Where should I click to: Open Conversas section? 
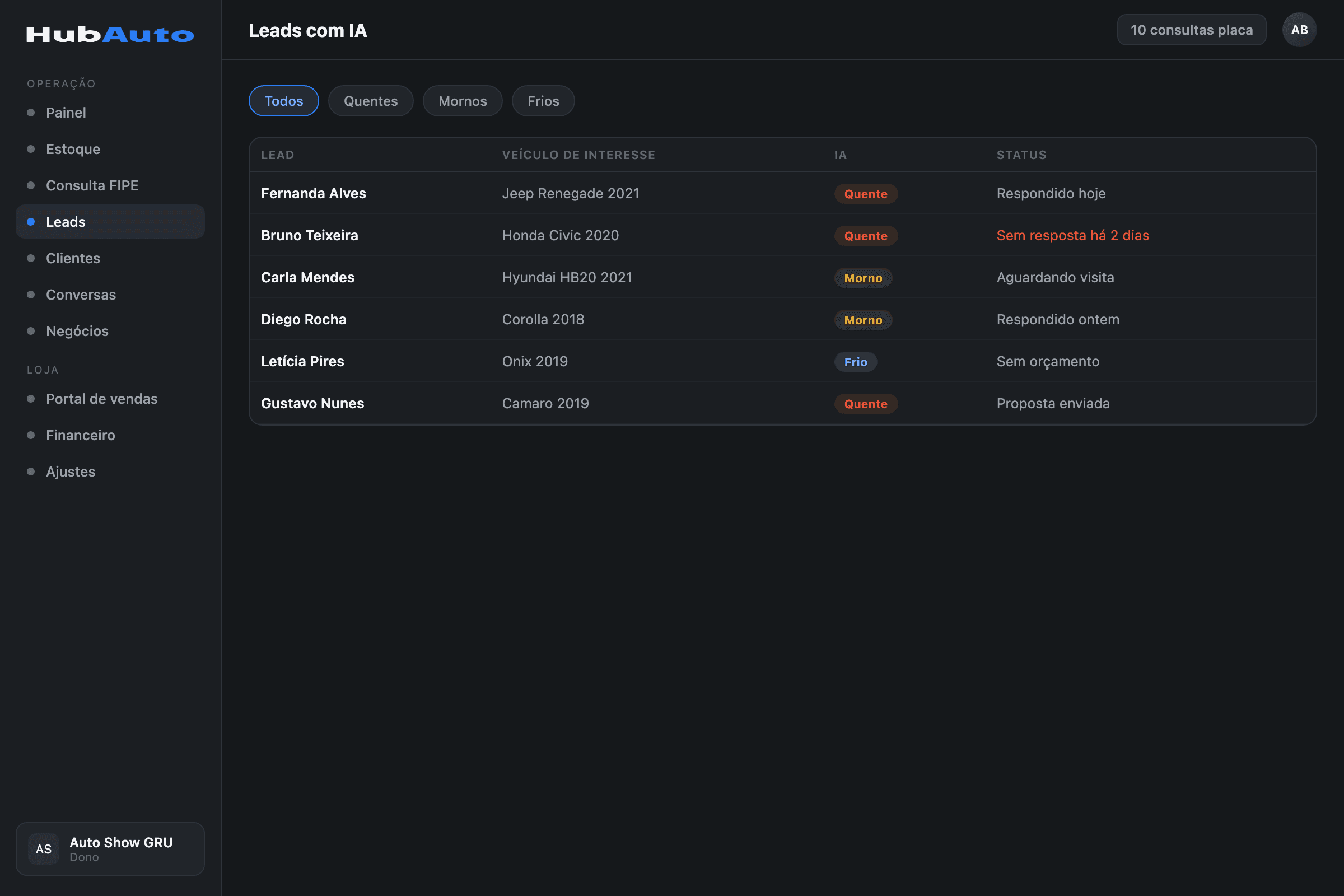(110, 295)
